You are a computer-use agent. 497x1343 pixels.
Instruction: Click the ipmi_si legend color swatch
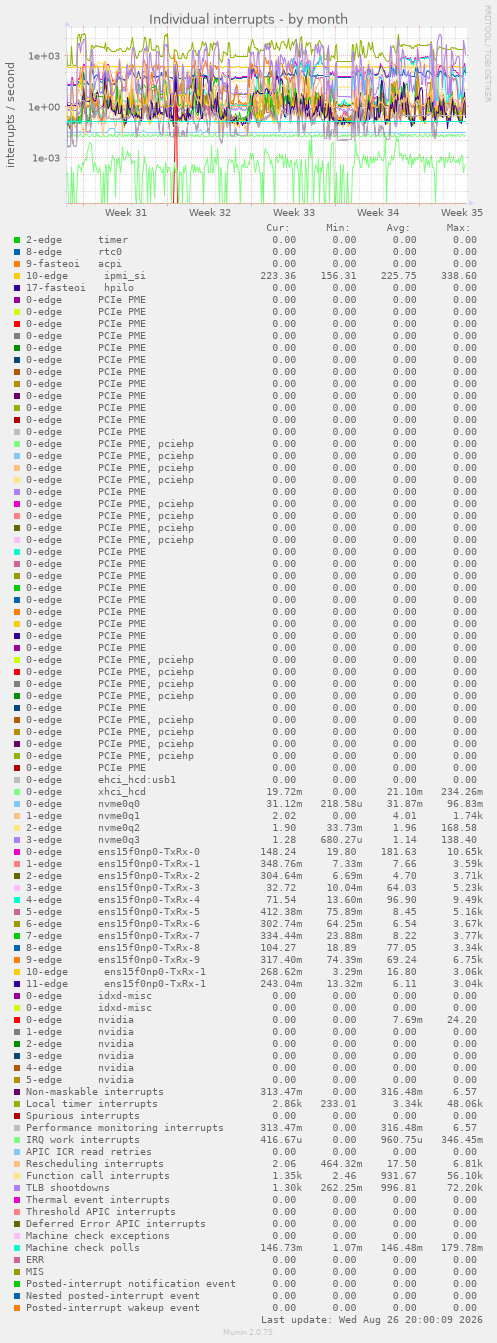click(17, 276)
